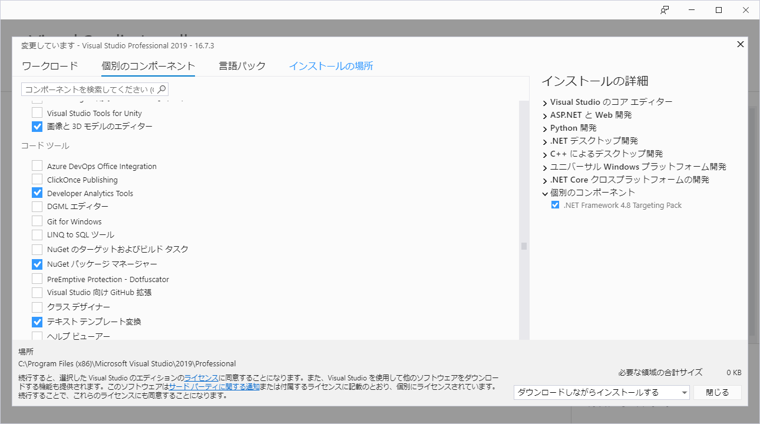The image size is (760, 424).
Task: Open サード パーティに関する通知 link
Action: (214, 387)
